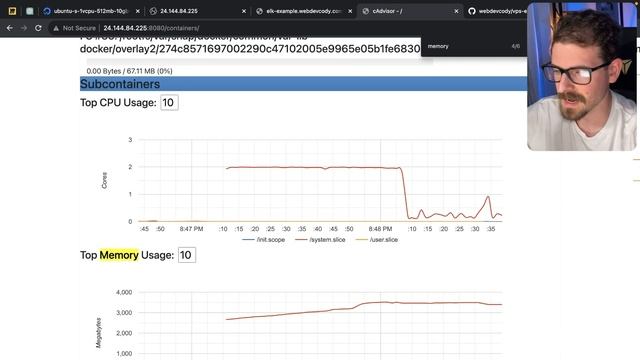The image size is (640, 360).
Task: Click the Subcontainers section header
Action: [x=303, y=84]
